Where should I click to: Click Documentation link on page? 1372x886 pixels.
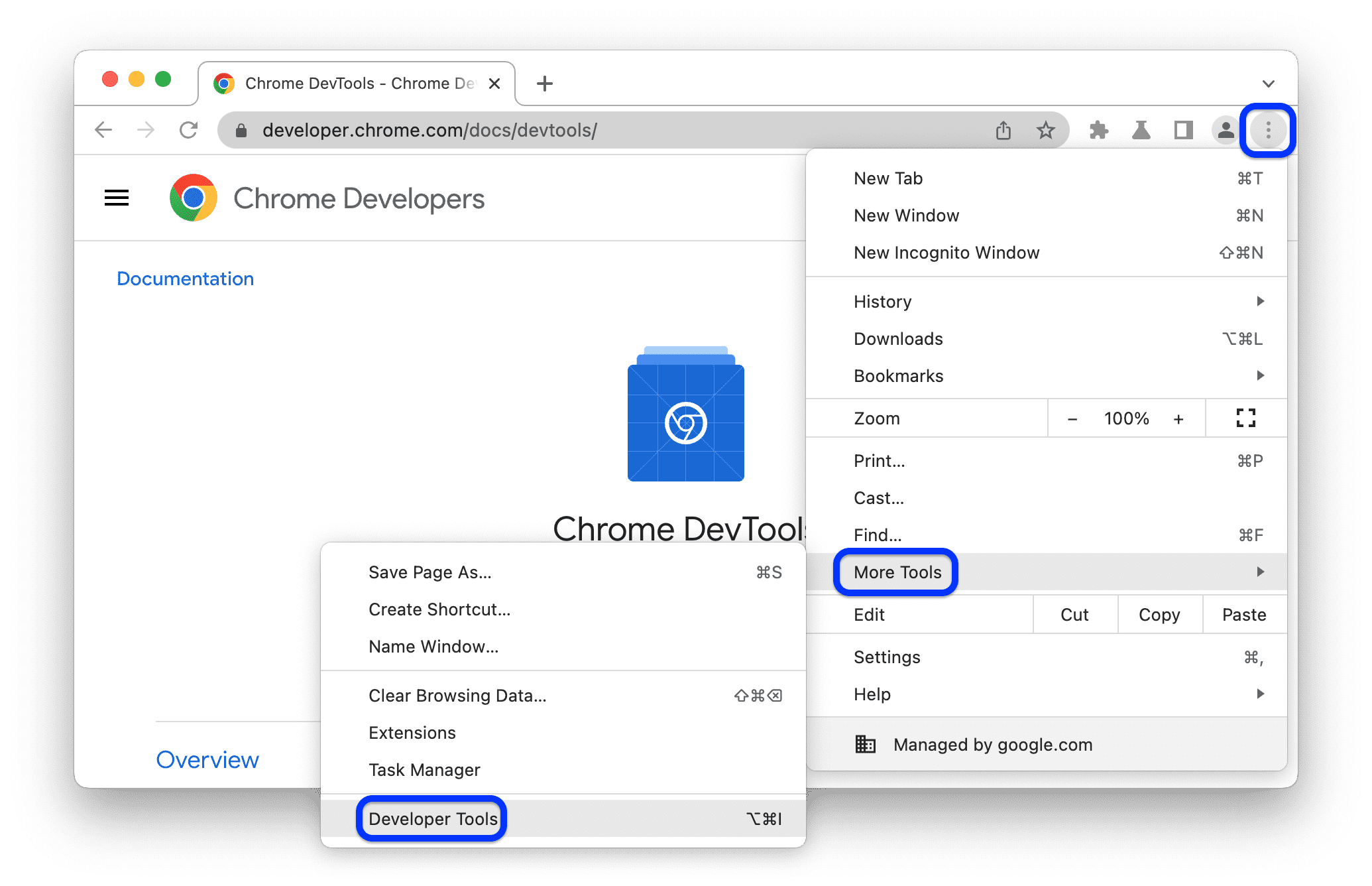click(x=183, y=278)
